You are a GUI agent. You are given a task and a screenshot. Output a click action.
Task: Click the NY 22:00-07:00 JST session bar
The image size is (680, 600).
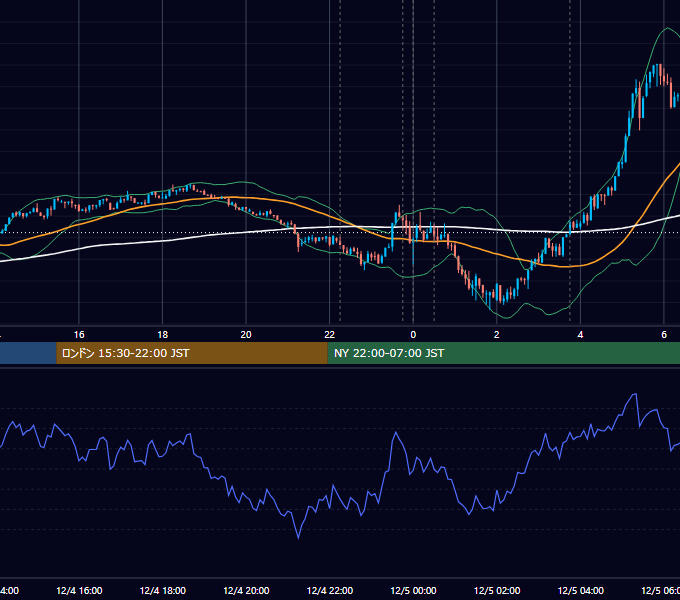[x=503, y=353]
